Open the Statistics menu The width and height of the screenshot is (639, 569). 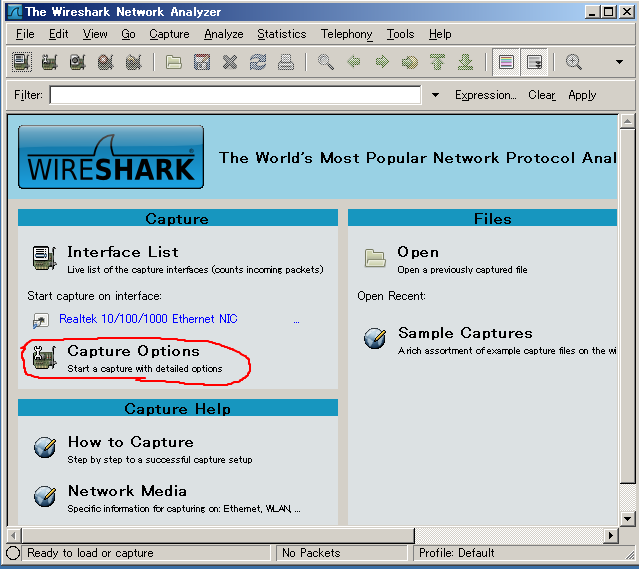[x=282, y=34]
